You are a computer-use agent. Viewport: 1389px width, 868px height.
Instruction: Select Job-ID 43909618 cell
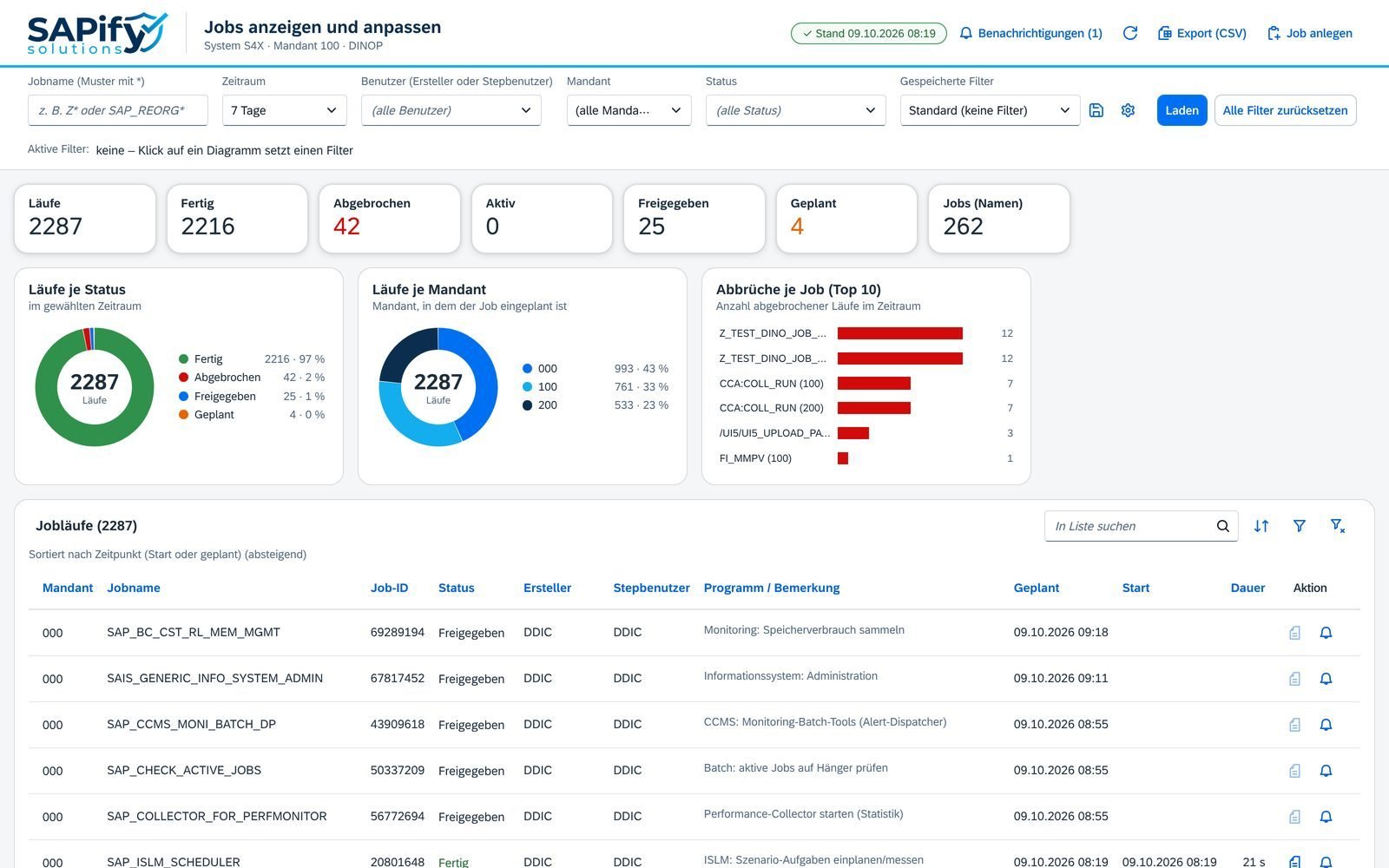398,724
